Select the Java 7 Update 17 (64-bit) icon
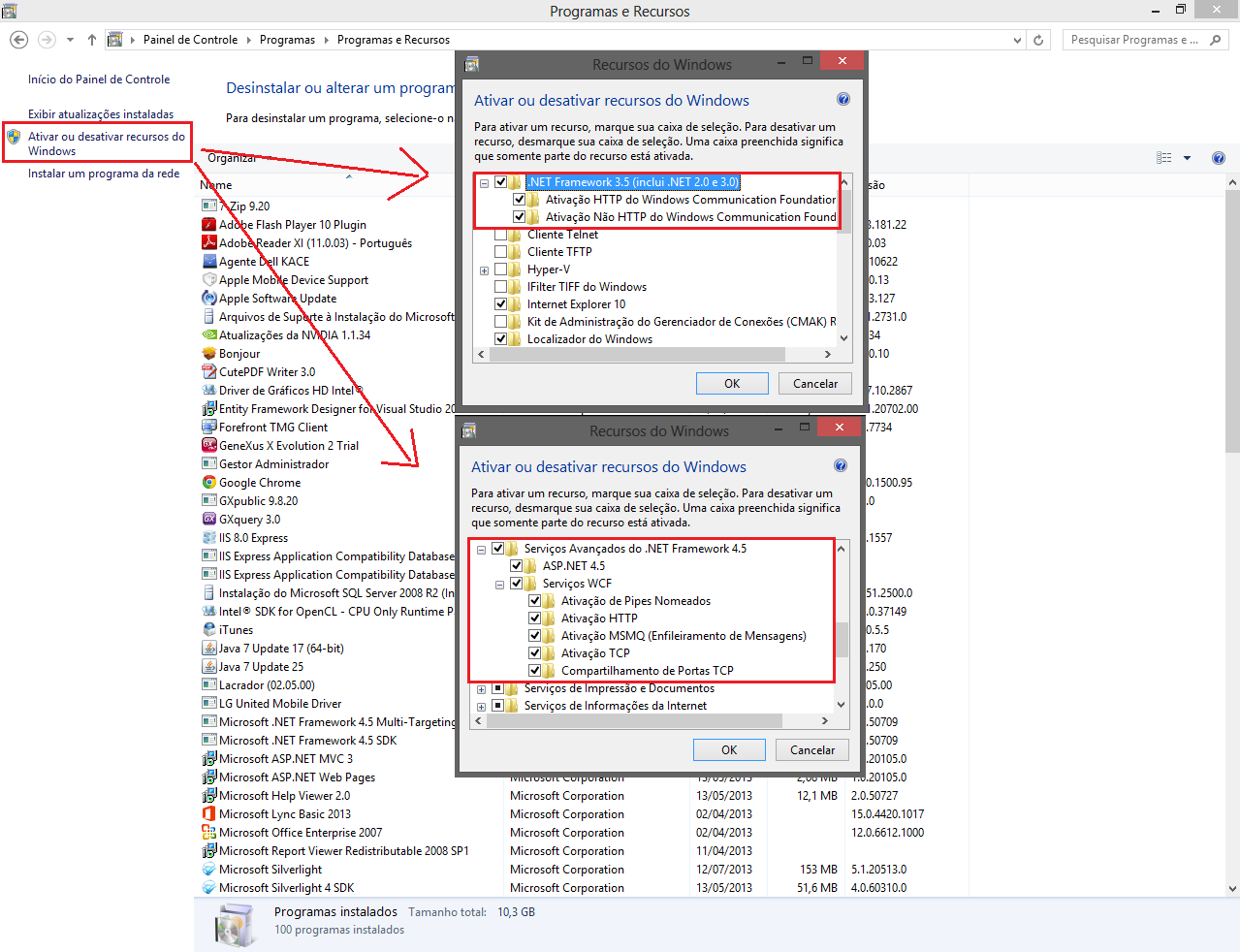The height and width of the screenshot is (952, 1240). (x=208, y=648)
